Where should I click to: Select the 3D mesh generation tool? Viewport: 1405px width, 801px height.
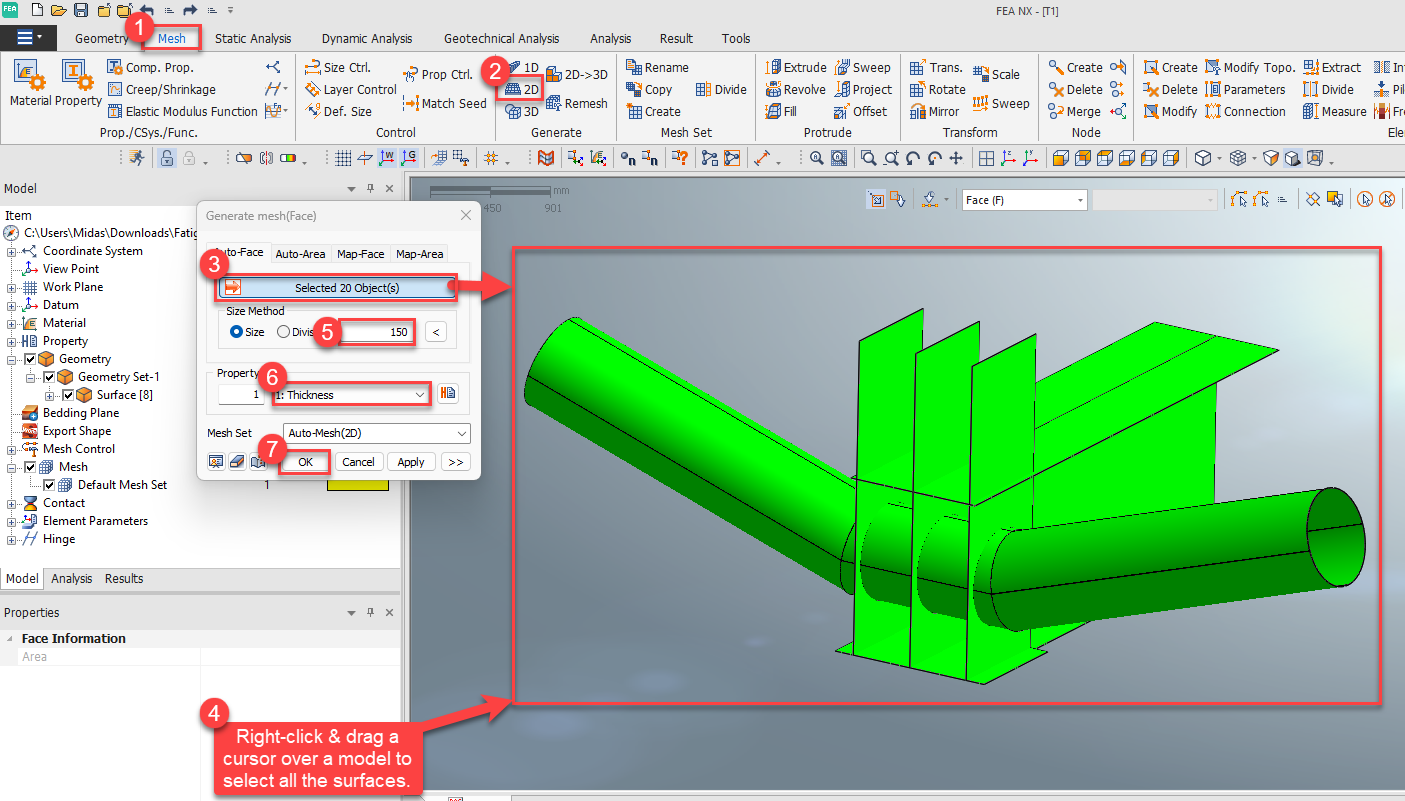522,111
